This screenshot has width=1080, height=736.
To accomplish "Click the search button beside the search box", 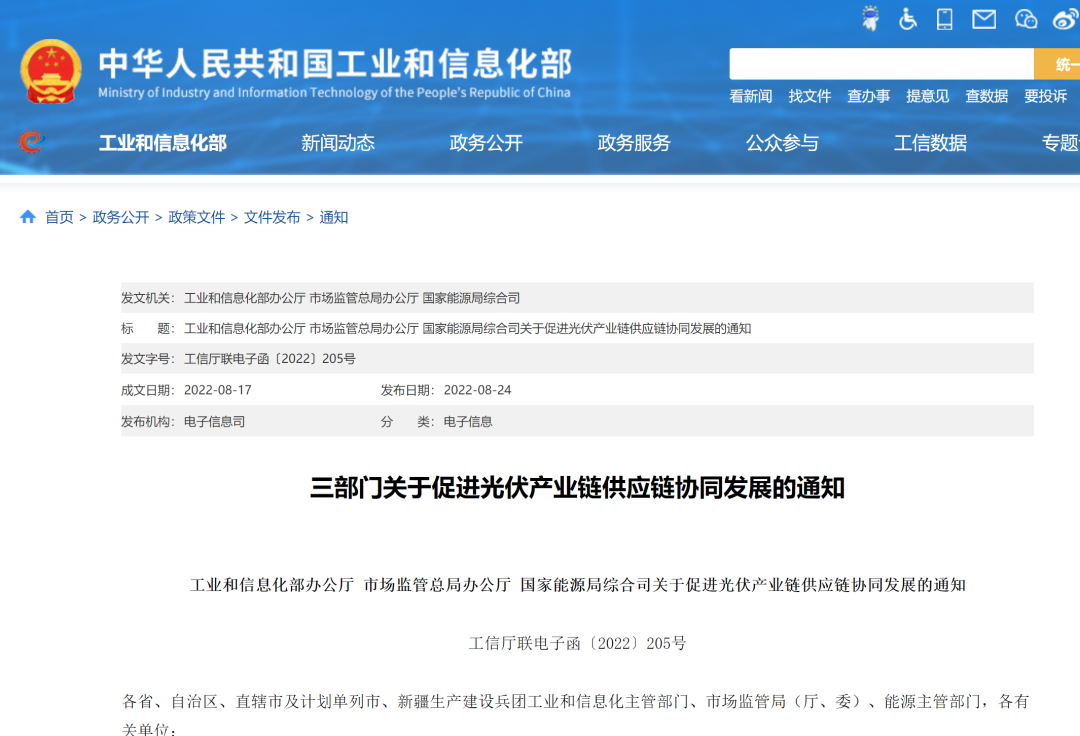I will click(1062, 63).
